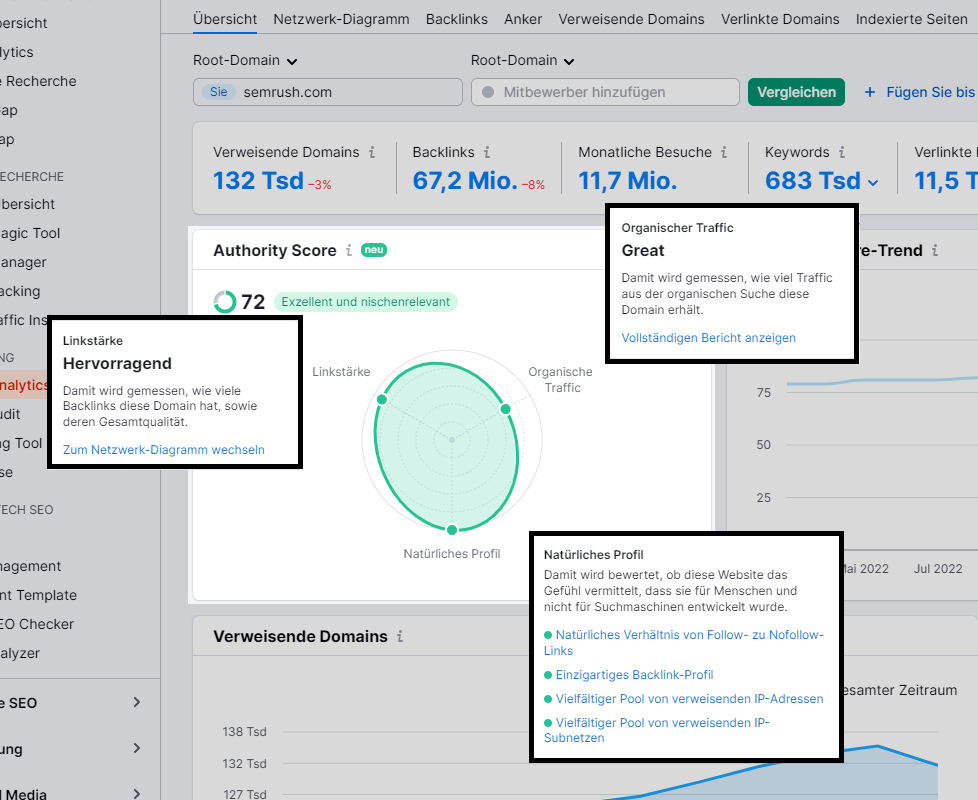978x800 pixels.
Task: Click info icon beside Keywords metric
Action: [x=842, y=153]
